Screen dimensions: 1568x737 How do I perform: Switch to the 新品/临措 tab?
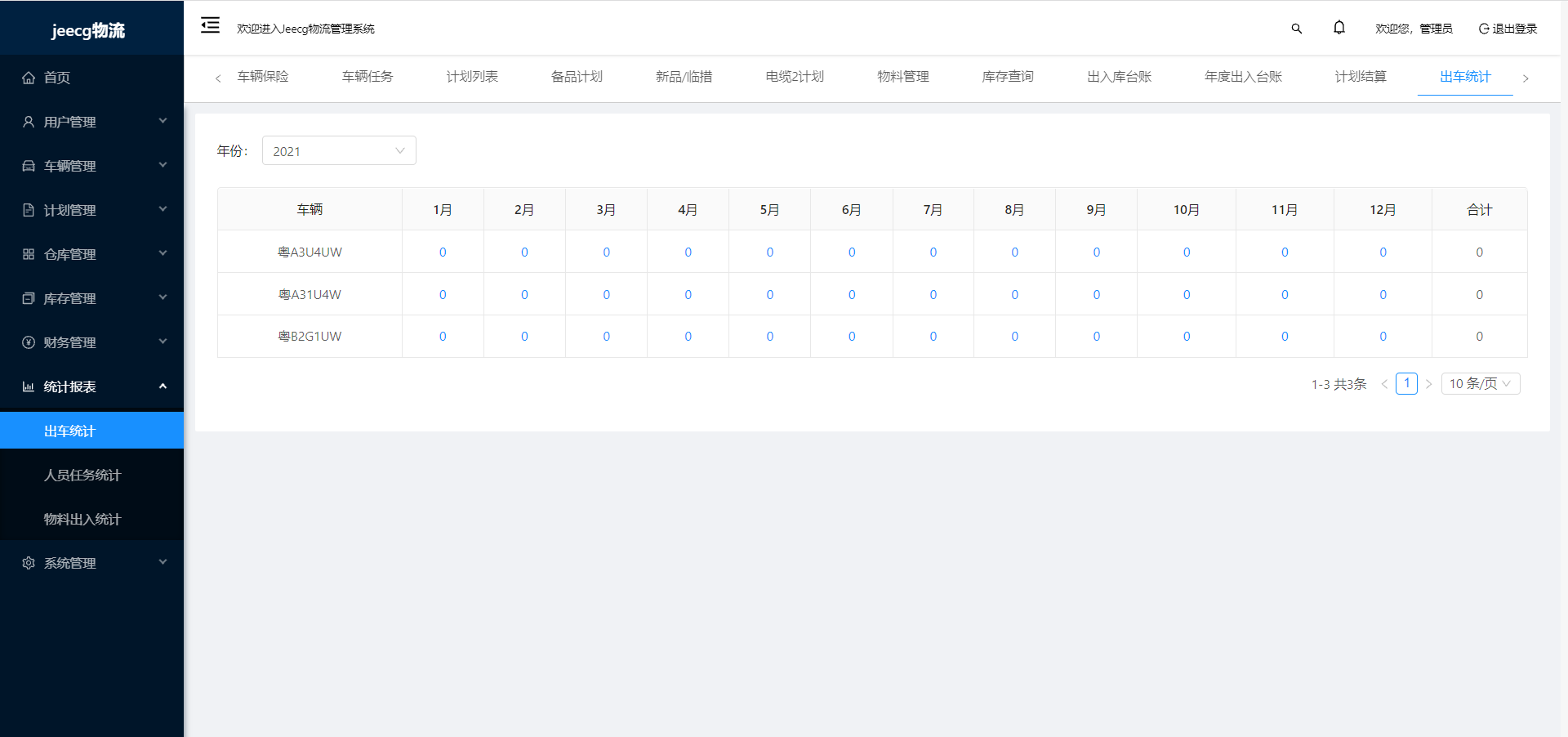[684, 77]
